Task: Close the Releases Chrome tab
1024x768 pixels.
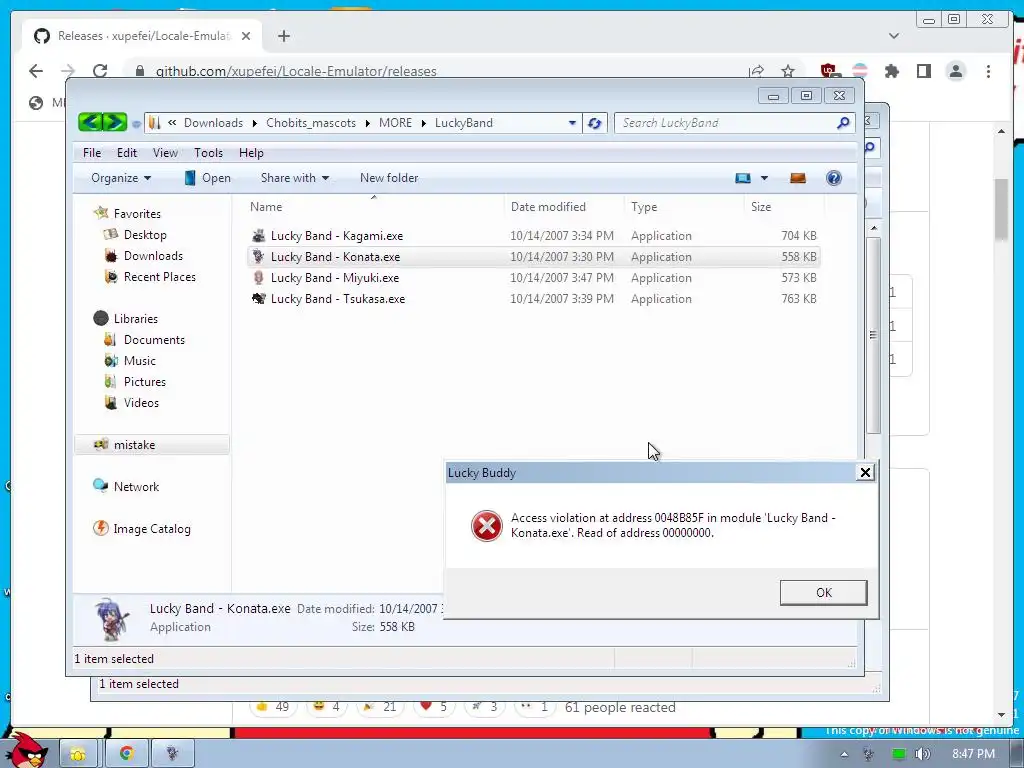Action: point(246,36)
